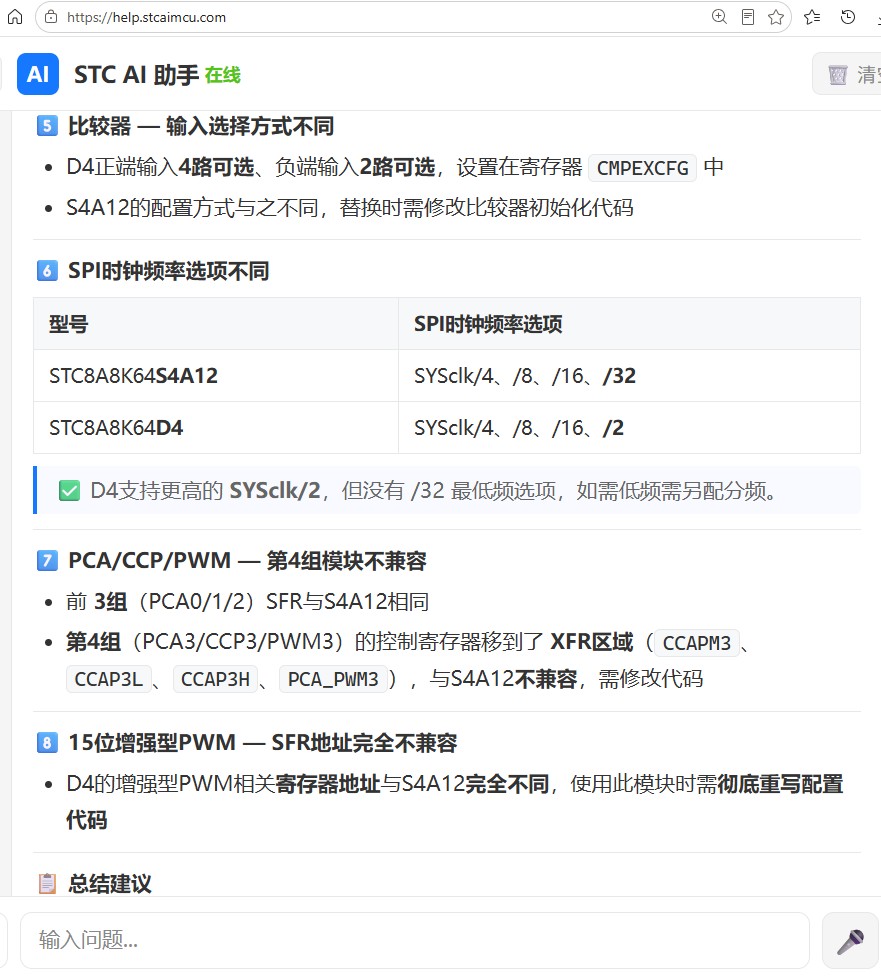Click heading 15位增强型PWM — SFR地址完全不兼容
The height and width of the screenshot is (976, 881).
pos(263,743)
